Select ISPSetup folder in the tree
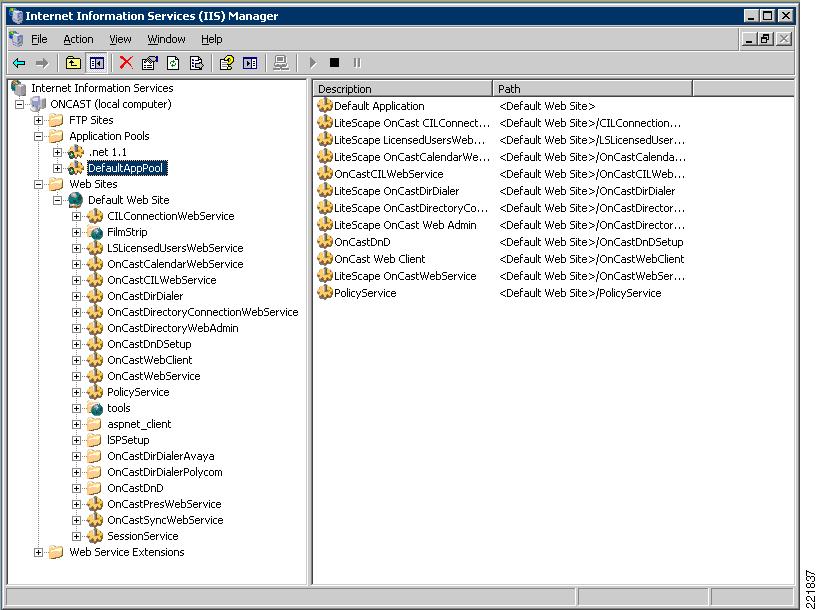 pos(128,440)
